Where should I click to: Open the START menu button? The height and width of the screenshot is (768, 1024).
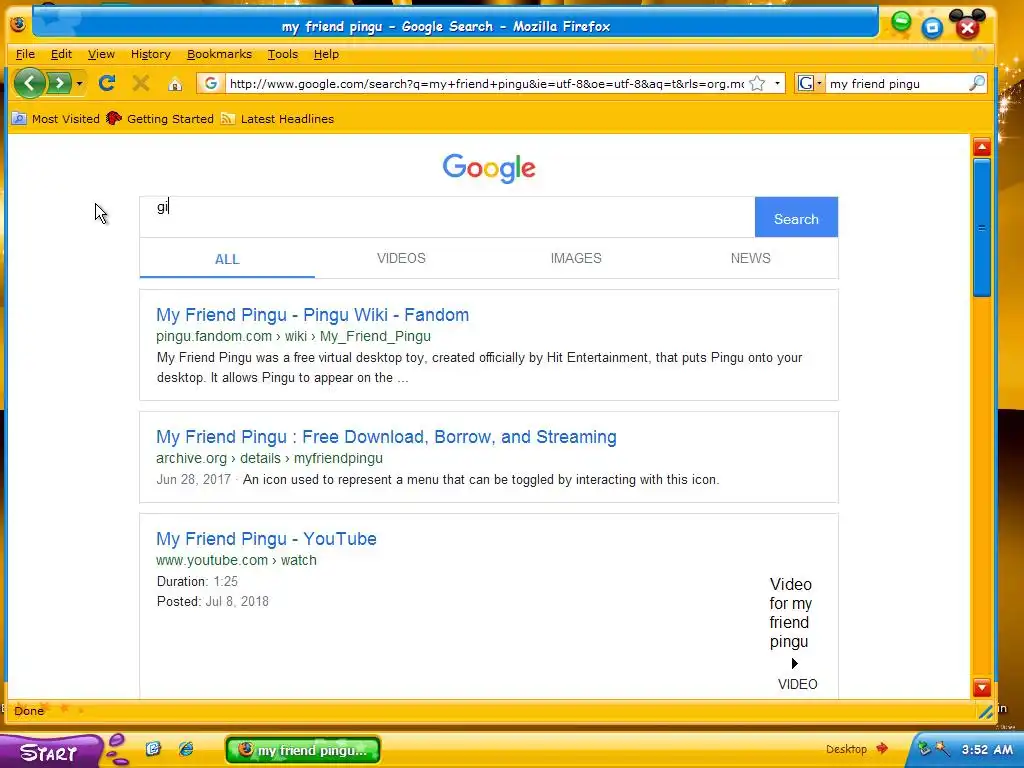(x=51, y=751)
